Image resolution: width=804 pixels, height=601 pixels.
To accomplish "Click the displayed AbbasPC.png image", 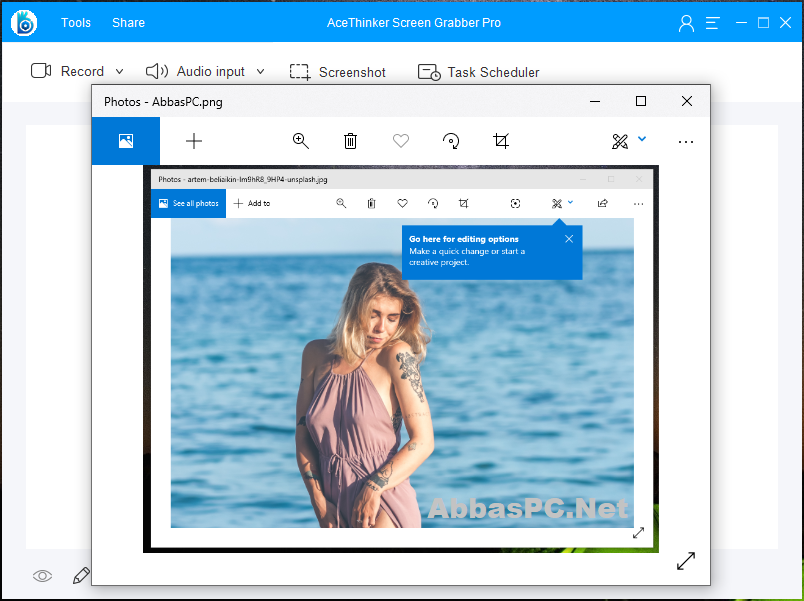I will click(x=401, y=359).
